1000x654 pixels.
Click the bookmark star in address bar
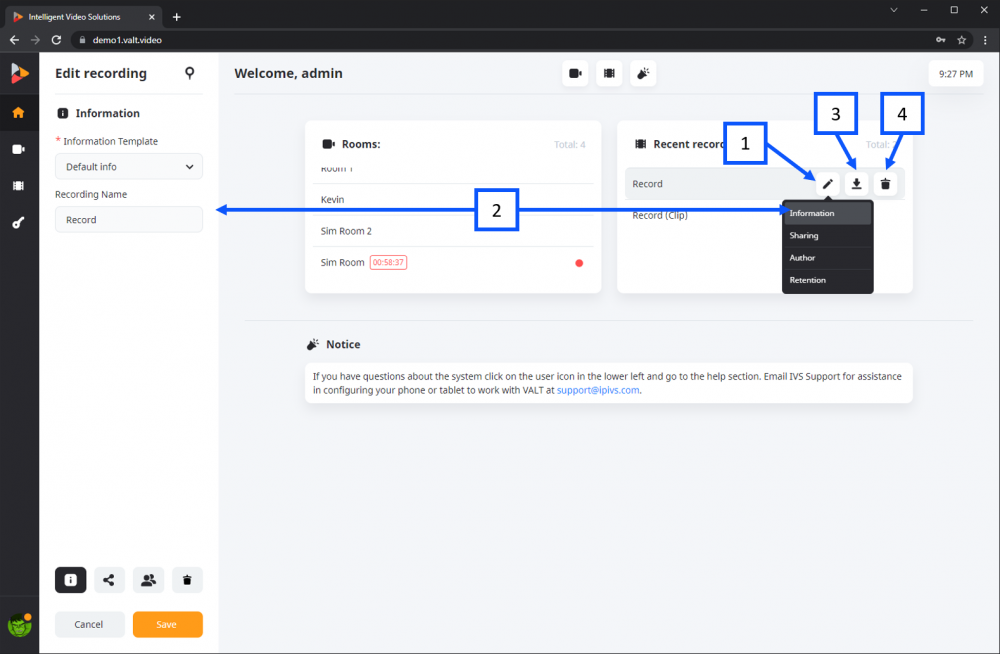962,40
